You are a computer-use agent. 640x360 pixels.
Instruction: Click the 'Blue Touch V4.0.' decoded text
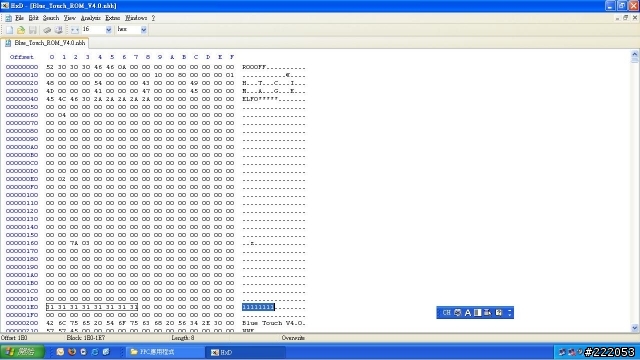tap(273, 323)
